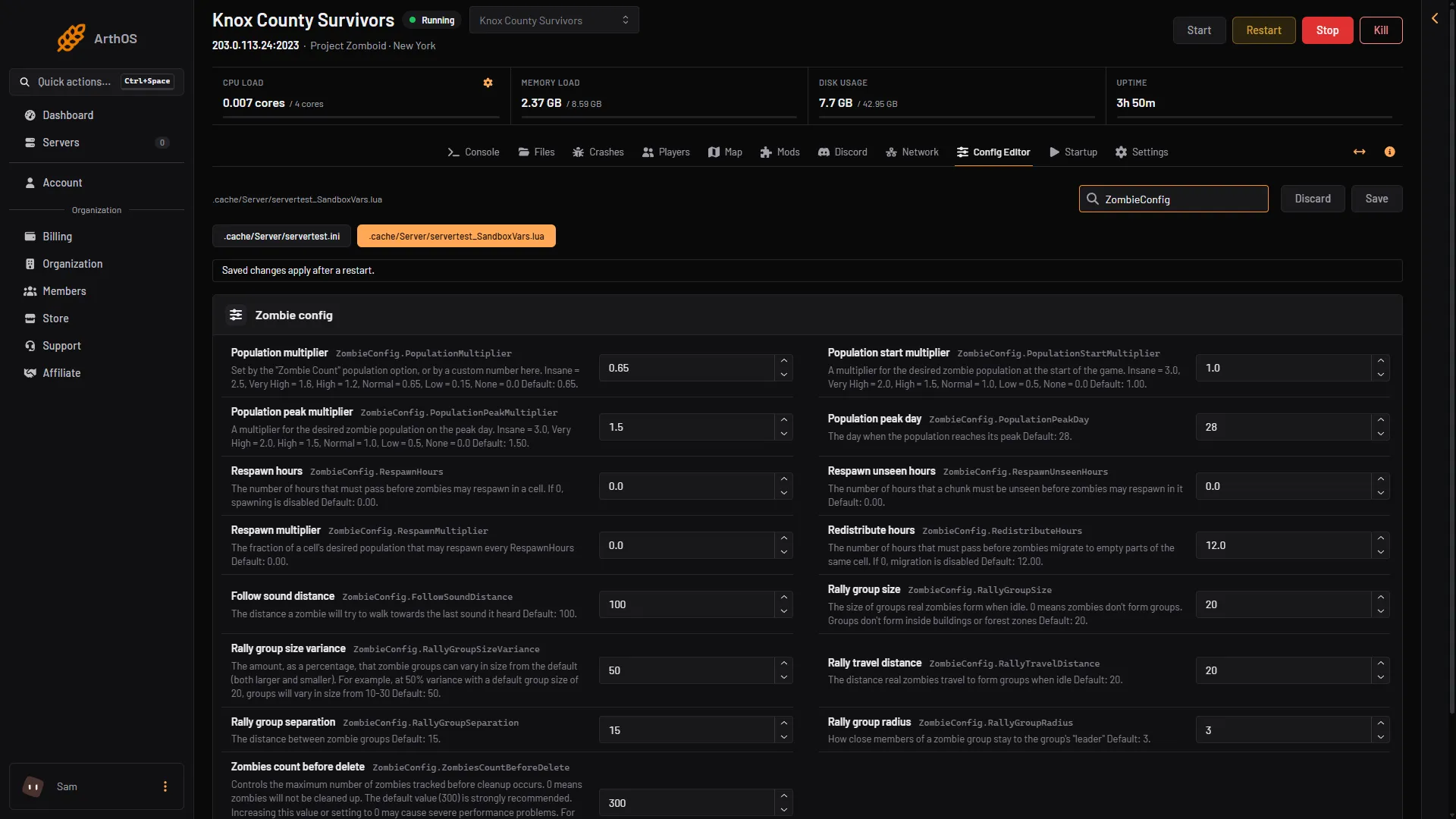
Task: View Members page
Action: (x=96, y=291)
